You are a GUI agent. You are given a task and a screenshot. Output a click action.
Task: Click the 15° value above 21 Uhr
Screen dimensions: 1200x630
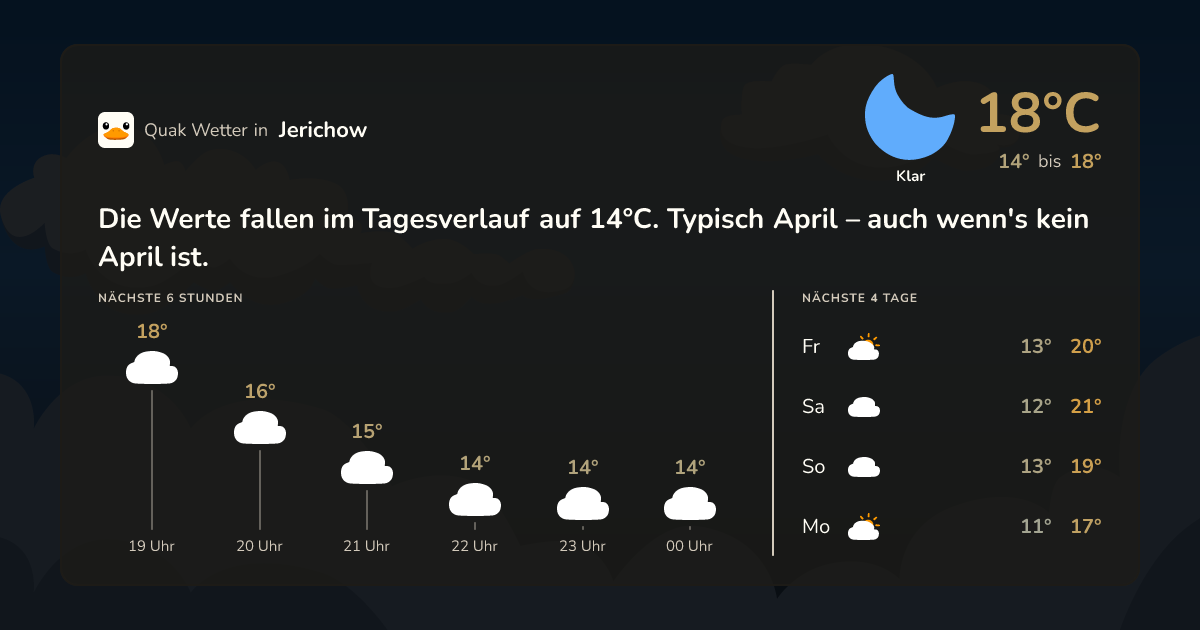pyautogui.click(x=367, y=431)
